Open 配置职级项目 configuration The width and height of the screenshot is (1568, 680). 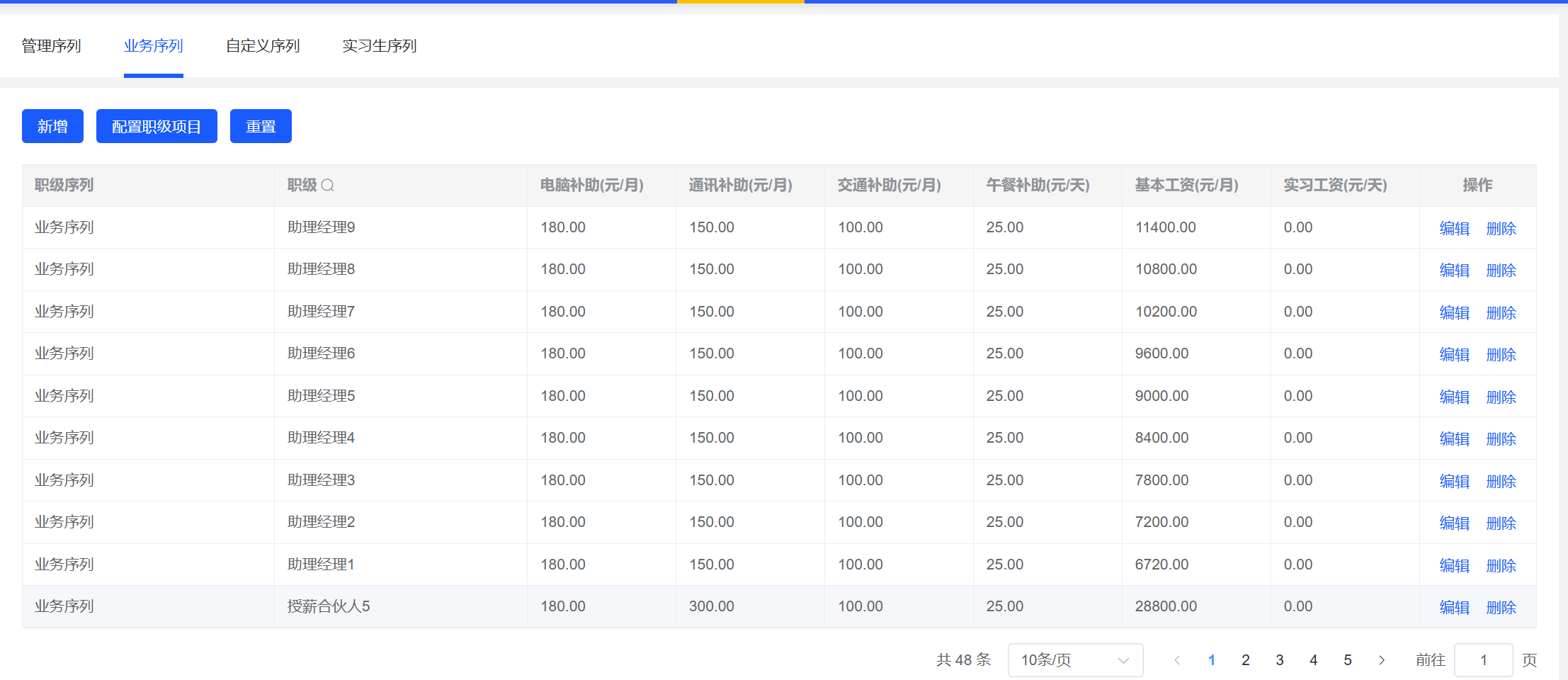coord(157,126)
